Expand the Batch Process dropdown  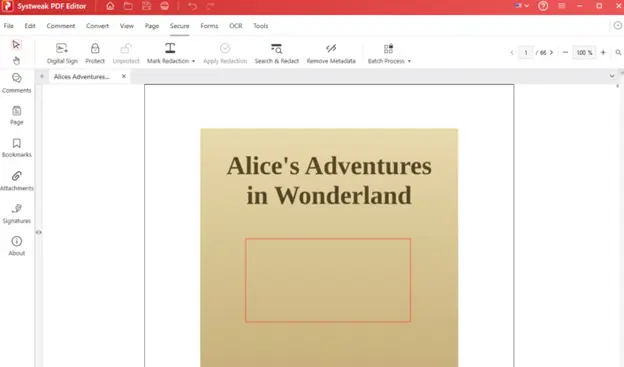pos(409,61)
